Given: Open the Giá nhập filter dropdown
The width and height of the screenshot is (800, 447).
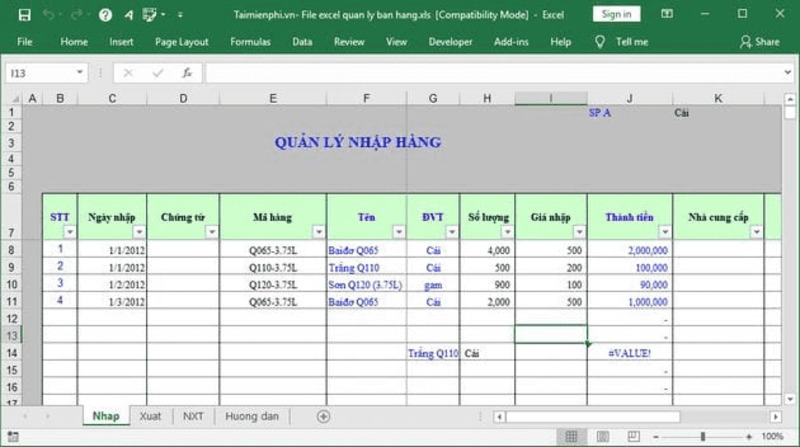Looking at the screenshot, I should (579, 232).
